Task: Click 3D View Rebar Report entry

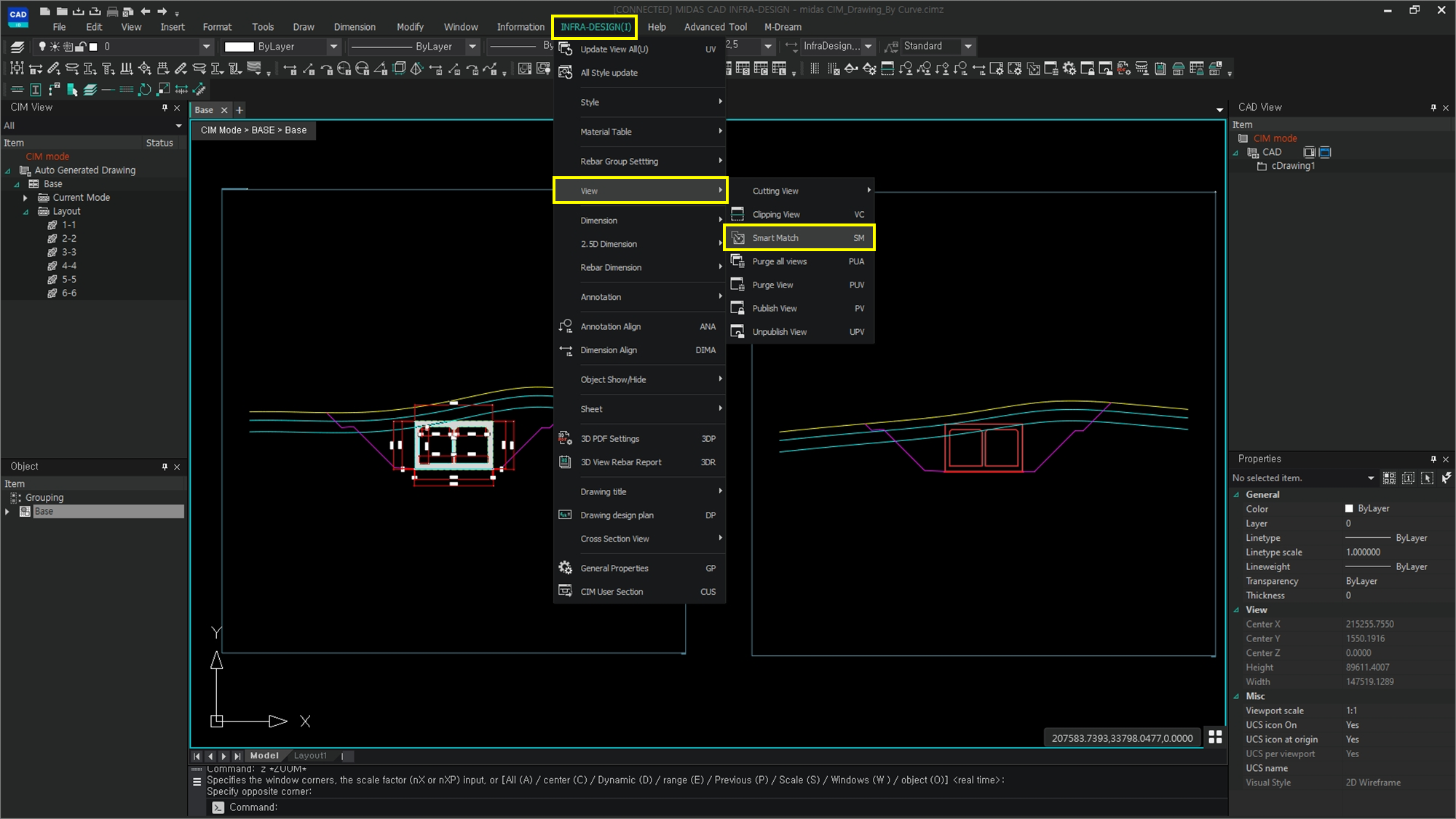Action: [639, 462]
